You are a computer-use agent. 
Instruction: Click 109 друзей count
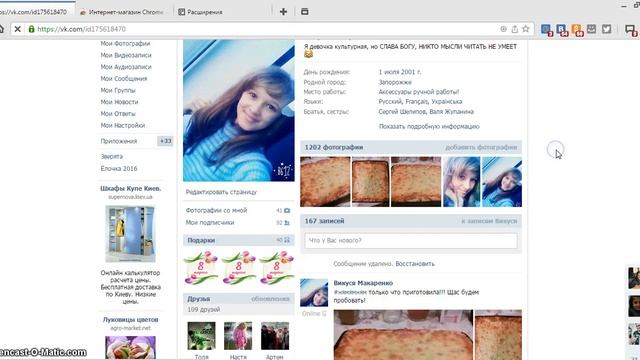(x=204, y=309)
